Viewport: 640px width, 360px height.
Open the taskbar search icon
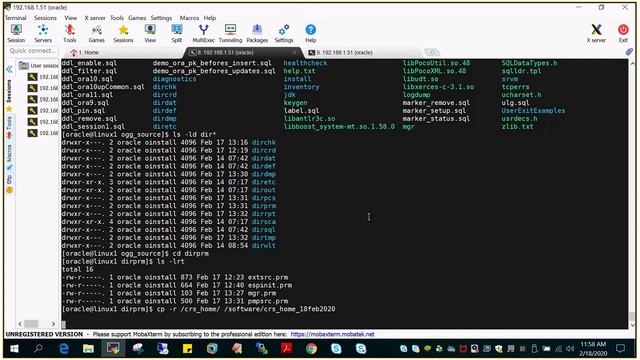[38, 349]
